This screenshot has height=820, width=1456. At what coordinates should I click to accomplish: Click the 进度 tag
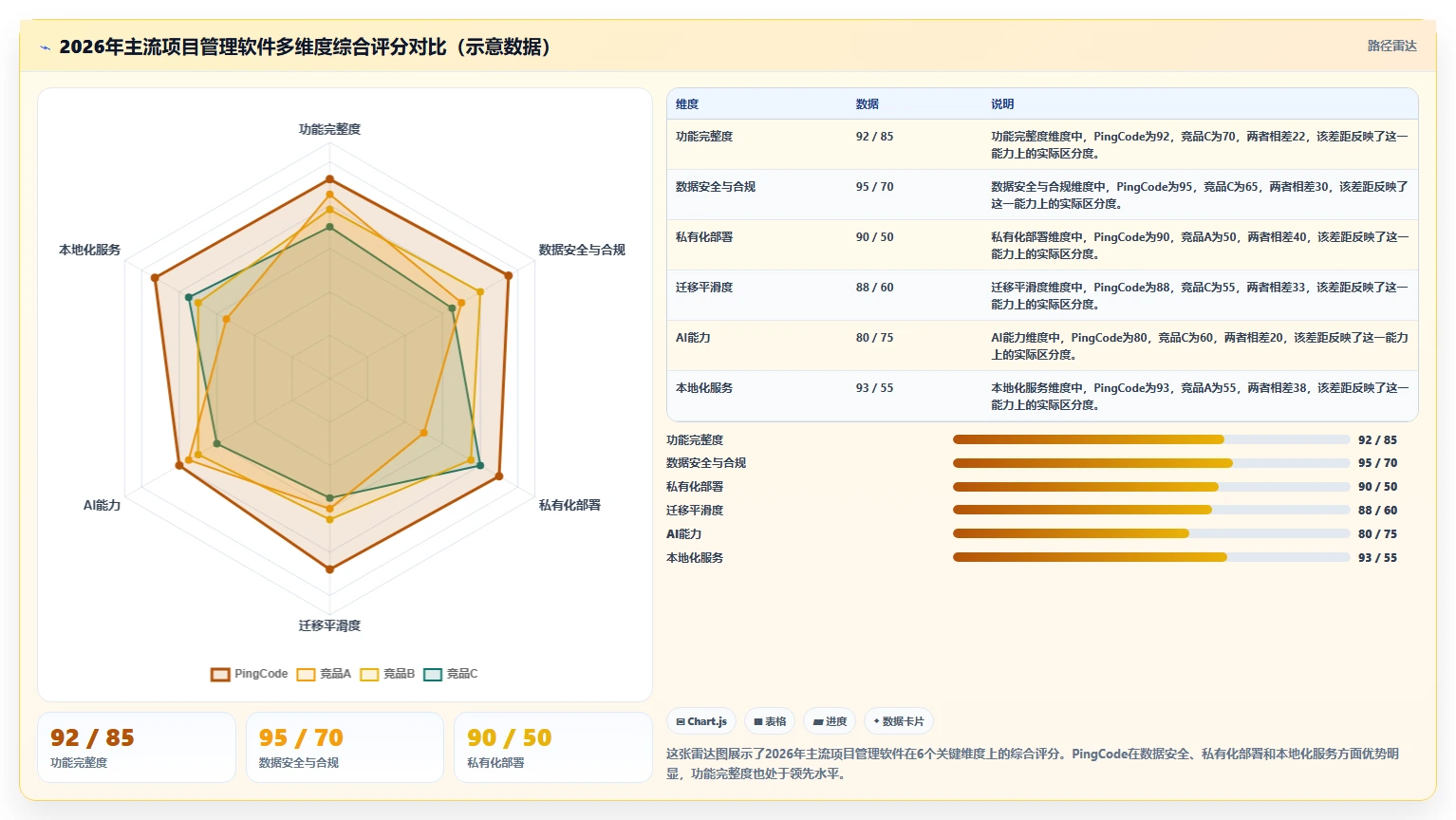coord(830,721)
